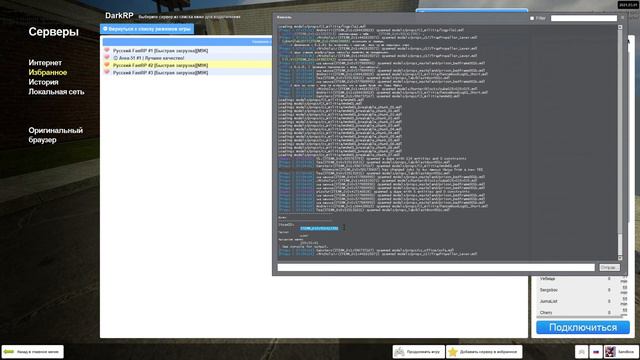Select server Area 51 #1
The width and height of the screenshot is (640, 360).
[x=187, y=58]
